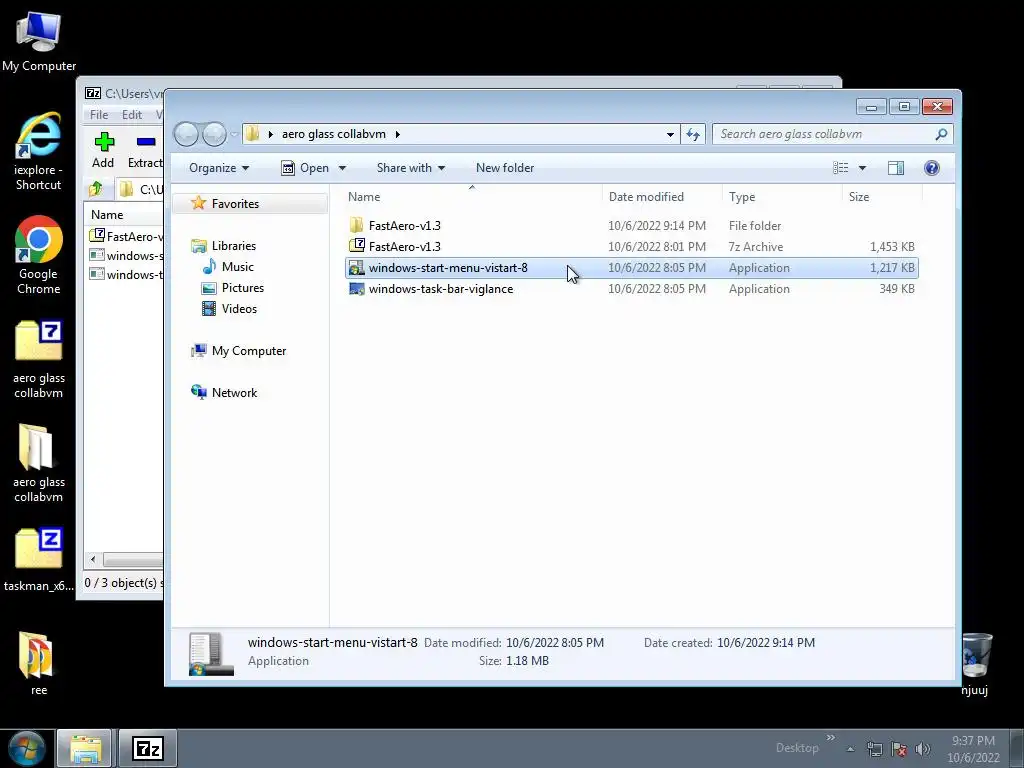Click the volume speaker tray icon

coord(922,749)
